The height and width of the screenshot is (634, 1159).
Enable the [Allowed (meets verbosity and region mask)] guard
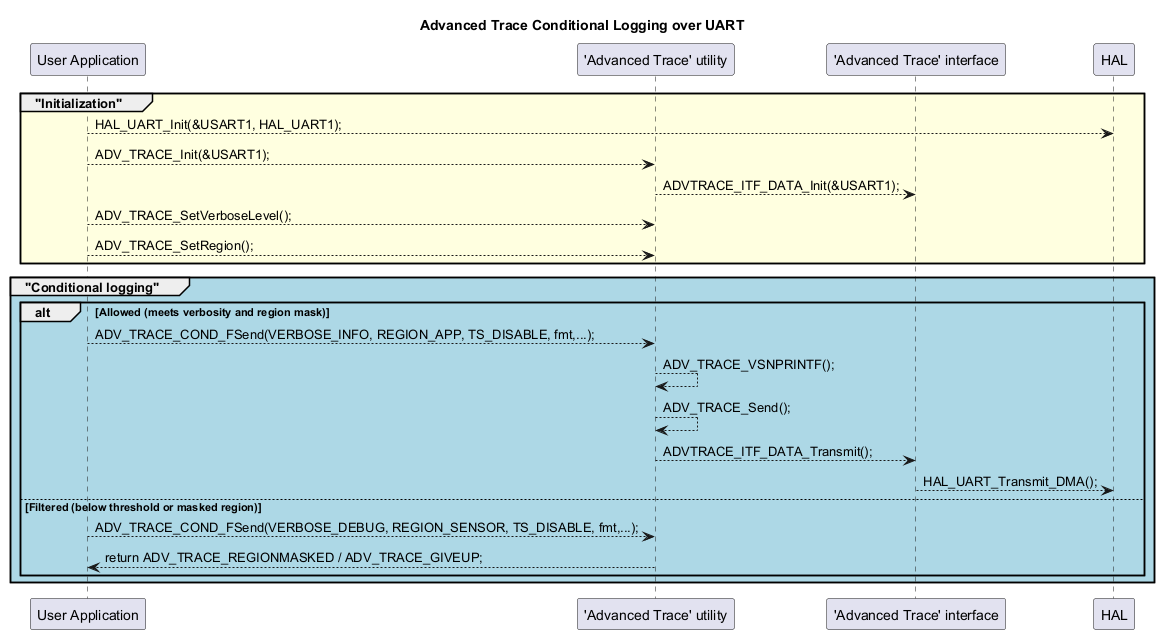coord(213,312)
